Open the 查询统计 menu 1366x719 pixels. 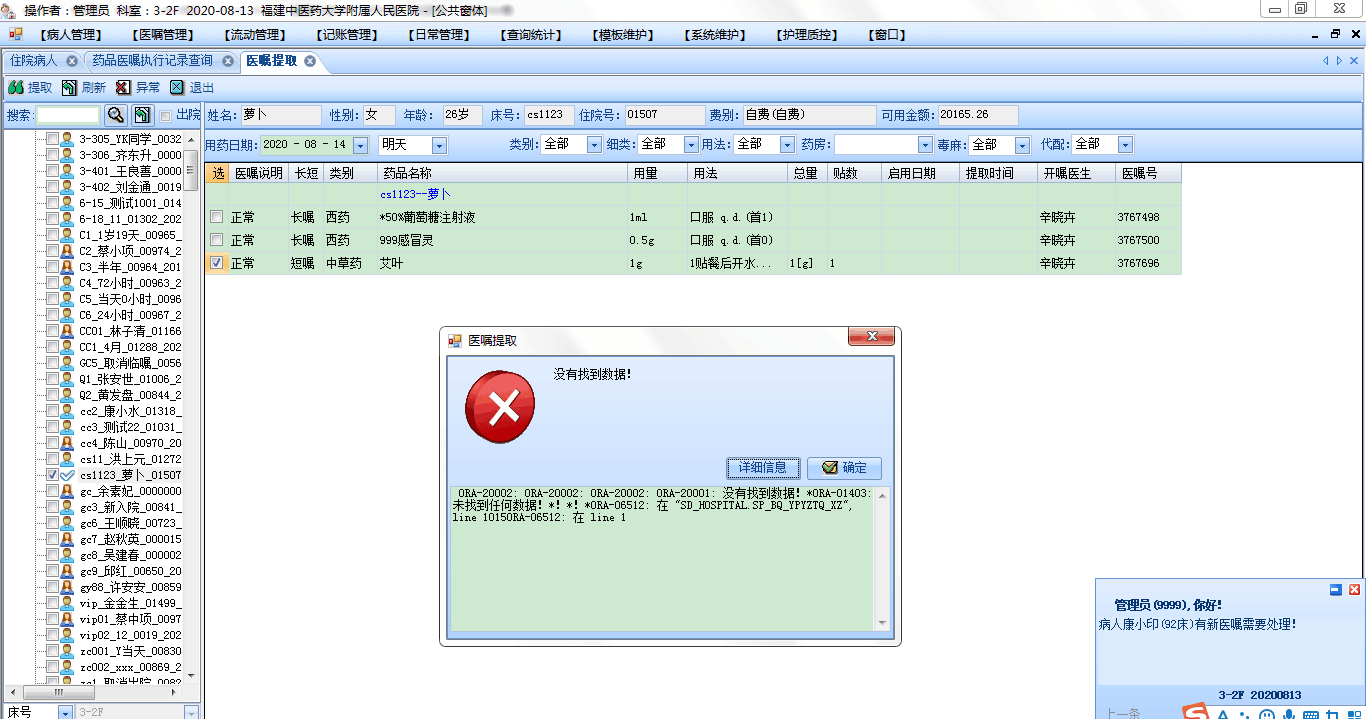point(531,35)
